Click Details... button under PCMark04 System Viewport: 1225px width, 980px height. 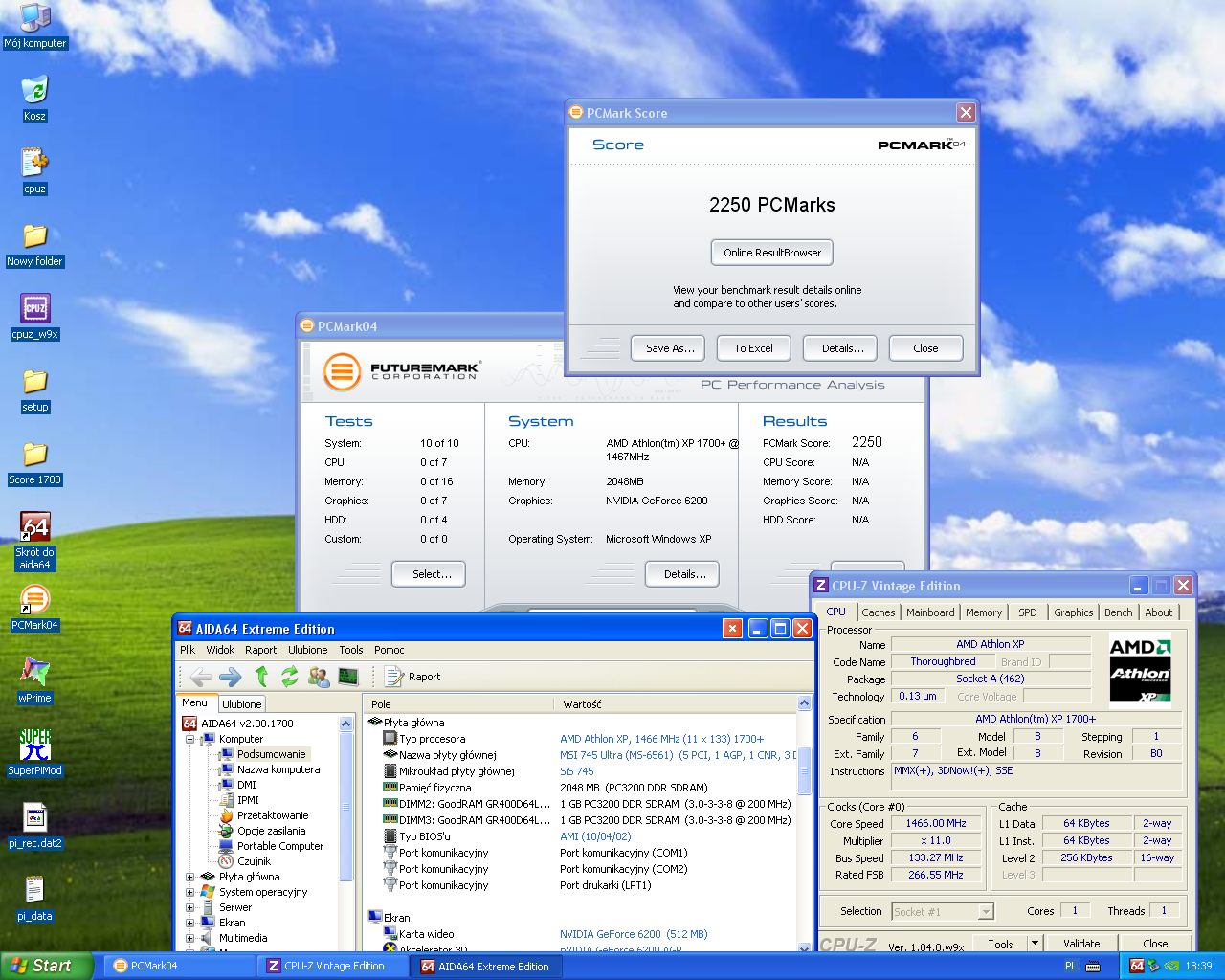[682, 574]
